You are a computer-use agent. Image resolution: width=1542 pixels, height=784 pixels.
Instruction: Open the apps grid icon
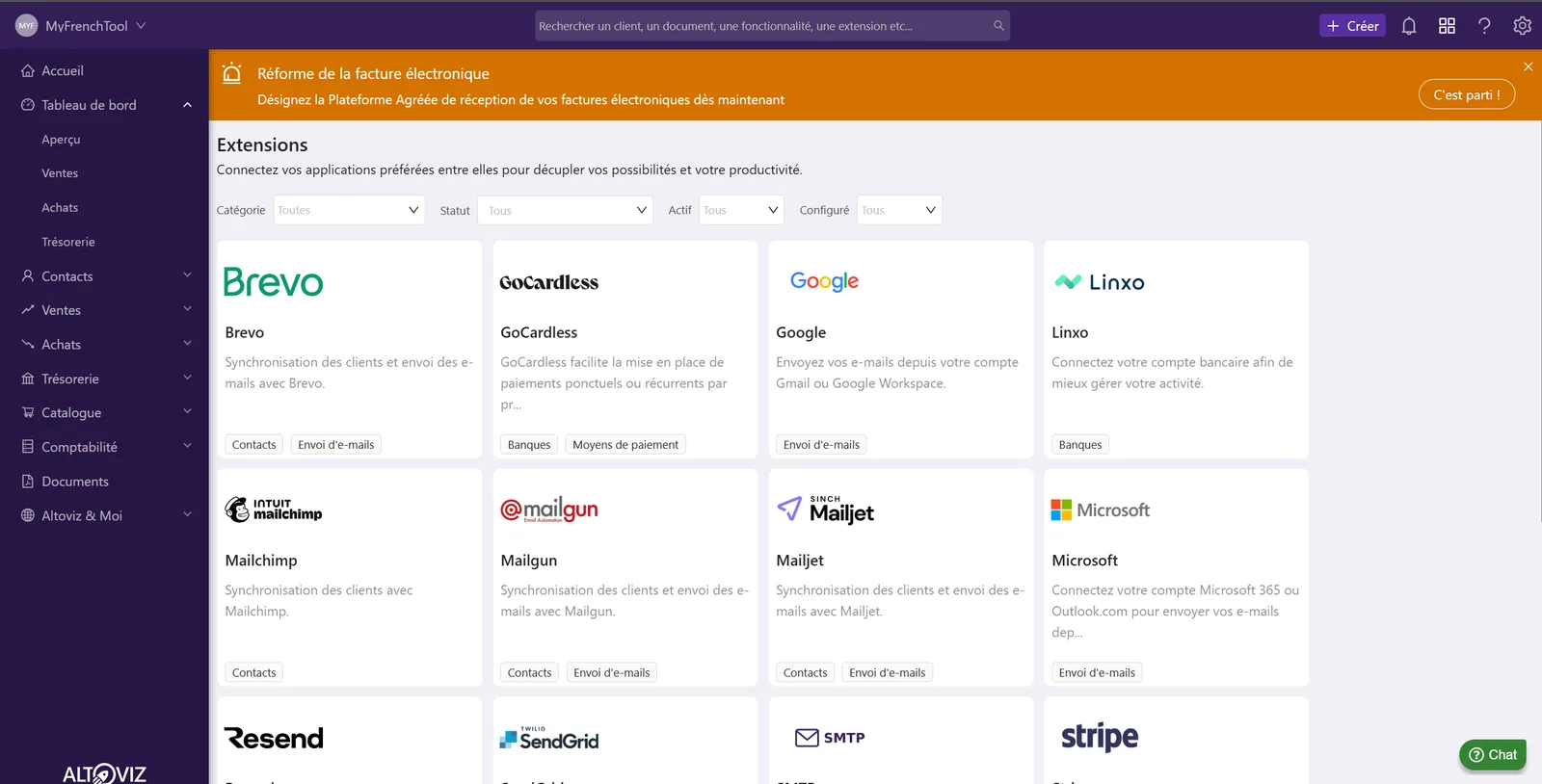1447,26
